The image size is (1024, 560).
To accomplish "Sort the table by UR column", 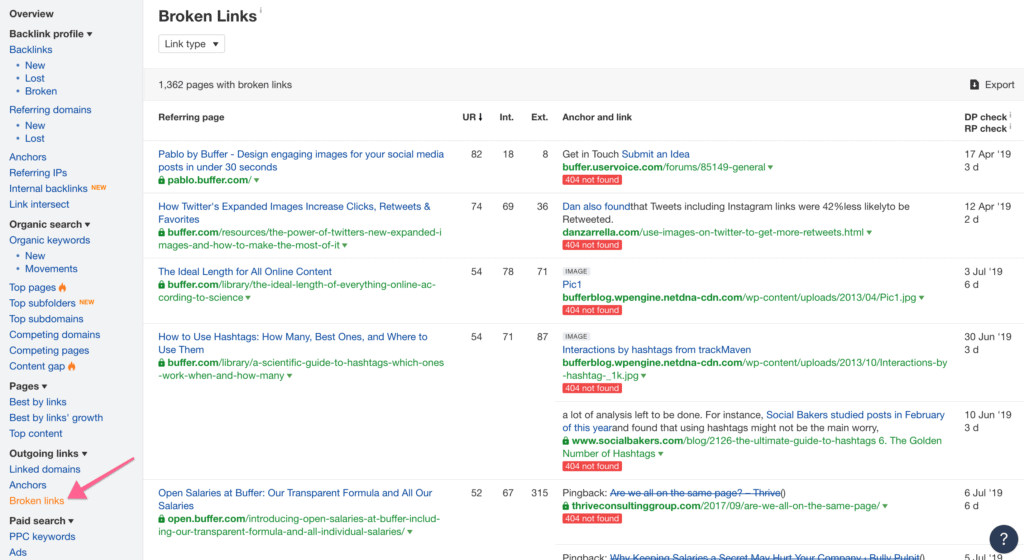I will point(472,117).
